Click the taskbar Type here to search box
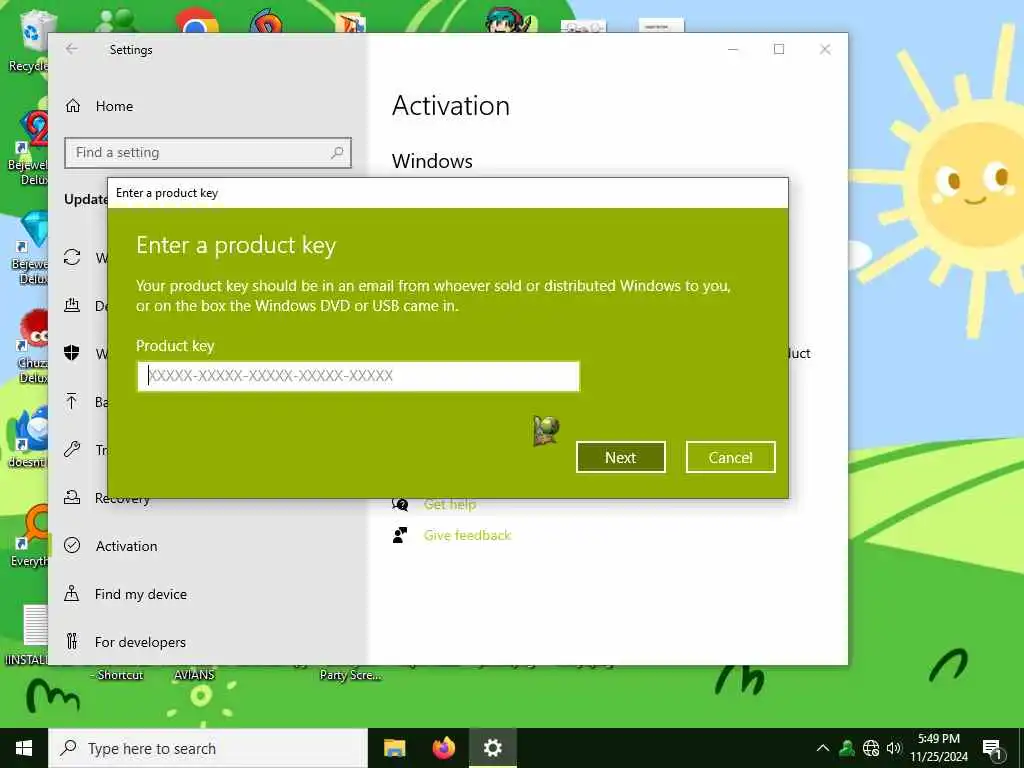This screenshot has height=768, width=1024. click(208, 748)
